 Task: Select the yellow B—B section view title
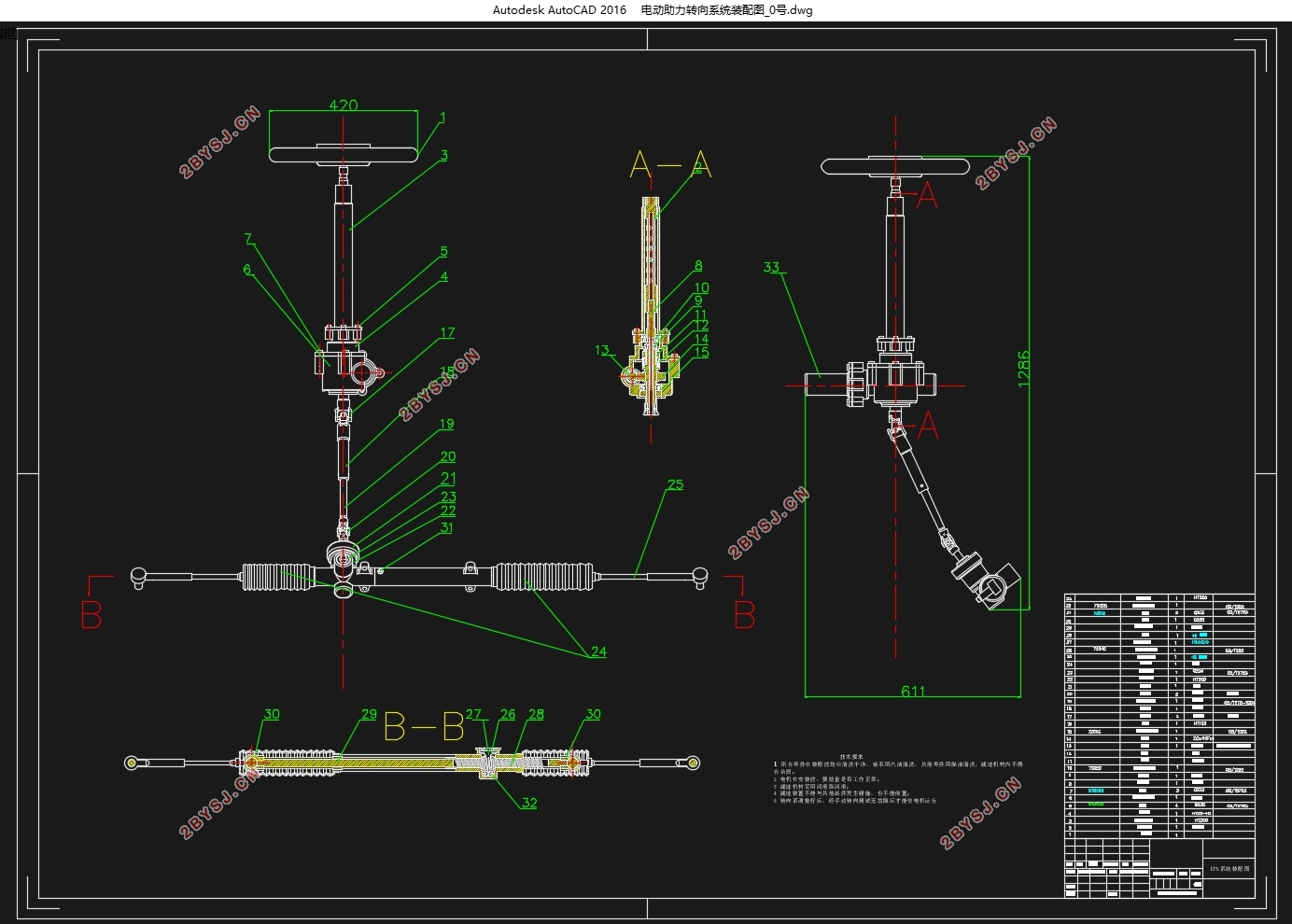point(425,727)
